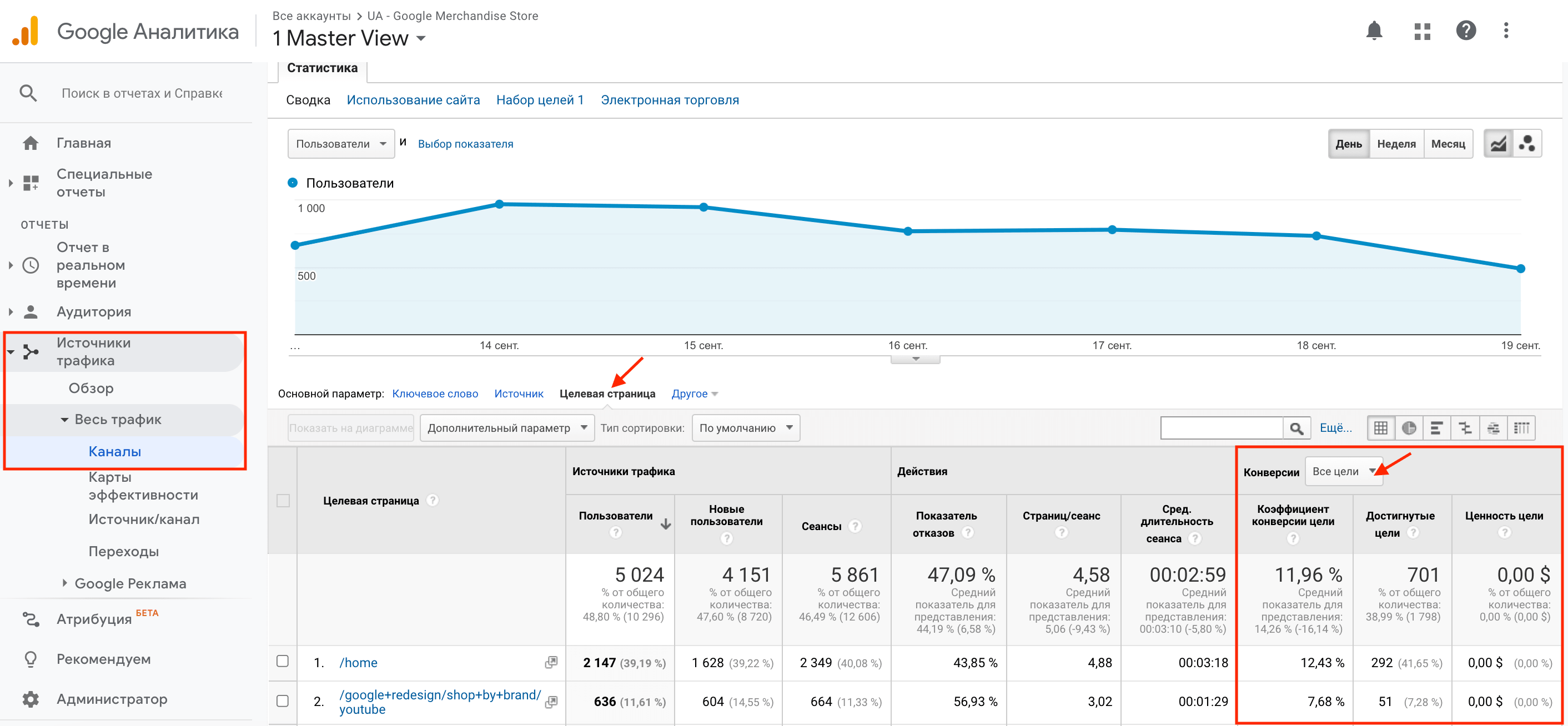Open /home page in new window icon

click(551, 663)
